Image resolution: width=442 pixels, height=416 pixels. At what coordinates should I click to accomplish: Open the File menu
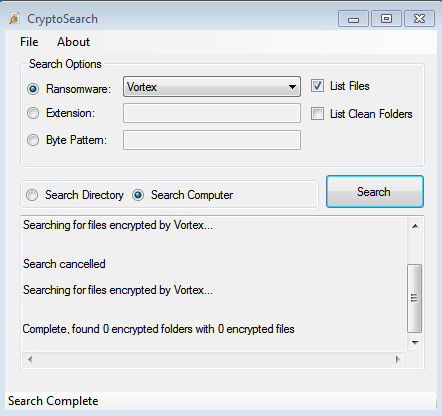[x=29, y=42]
